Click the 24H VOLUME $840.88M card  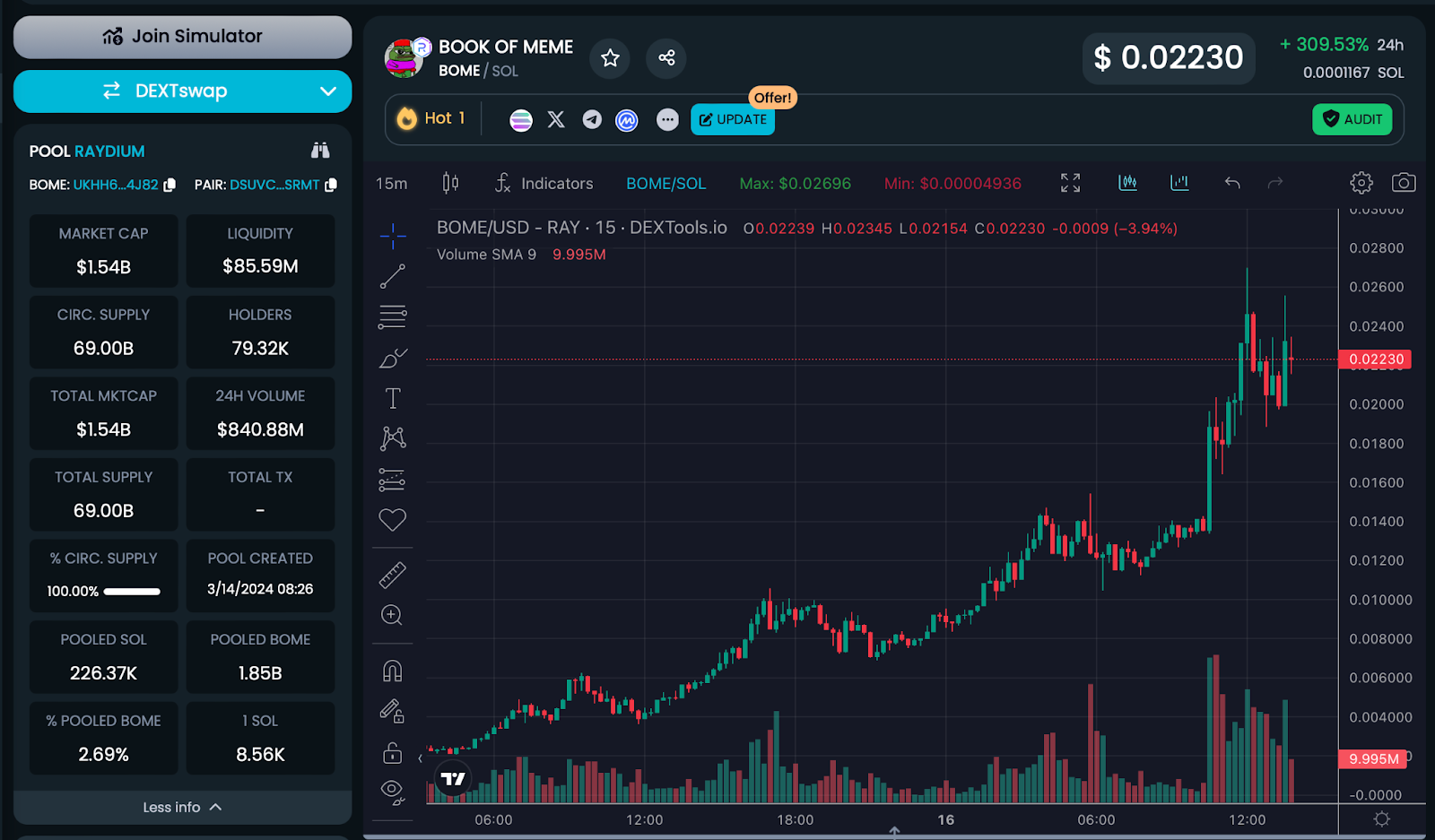pyautogui.click(x=260, y=413)
